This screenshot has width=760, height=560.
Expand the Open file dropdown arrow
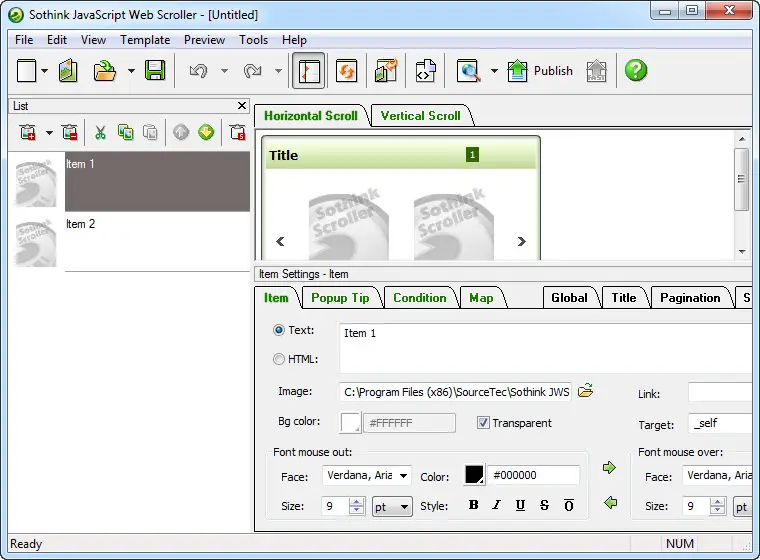tap(131, 71)
